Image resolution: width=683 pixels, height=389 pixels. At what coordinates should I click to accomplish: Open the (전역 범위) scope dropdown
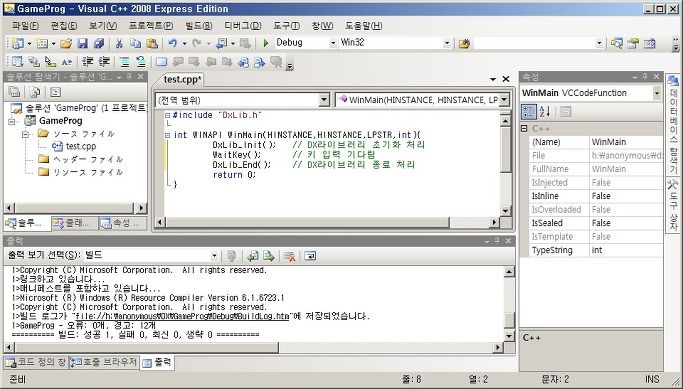324,100
